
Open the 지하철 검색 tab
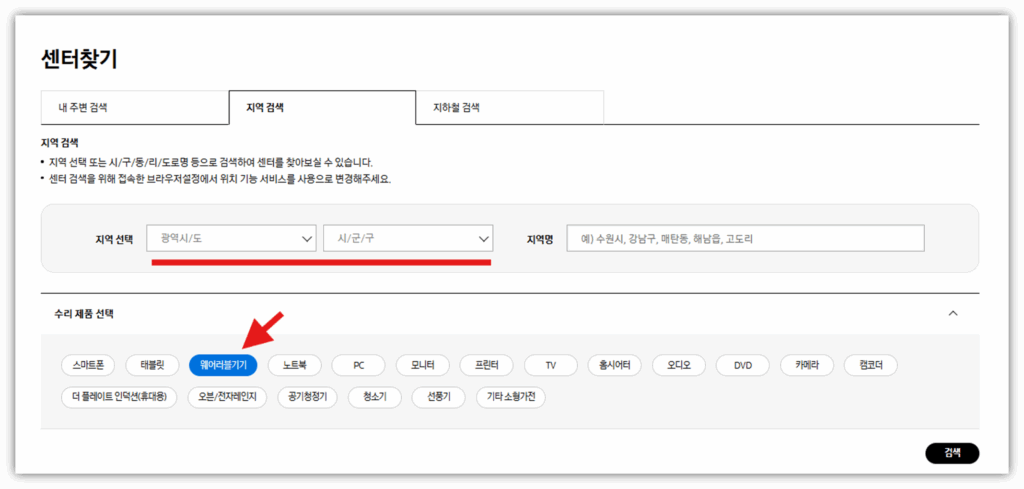coord(509,107)
